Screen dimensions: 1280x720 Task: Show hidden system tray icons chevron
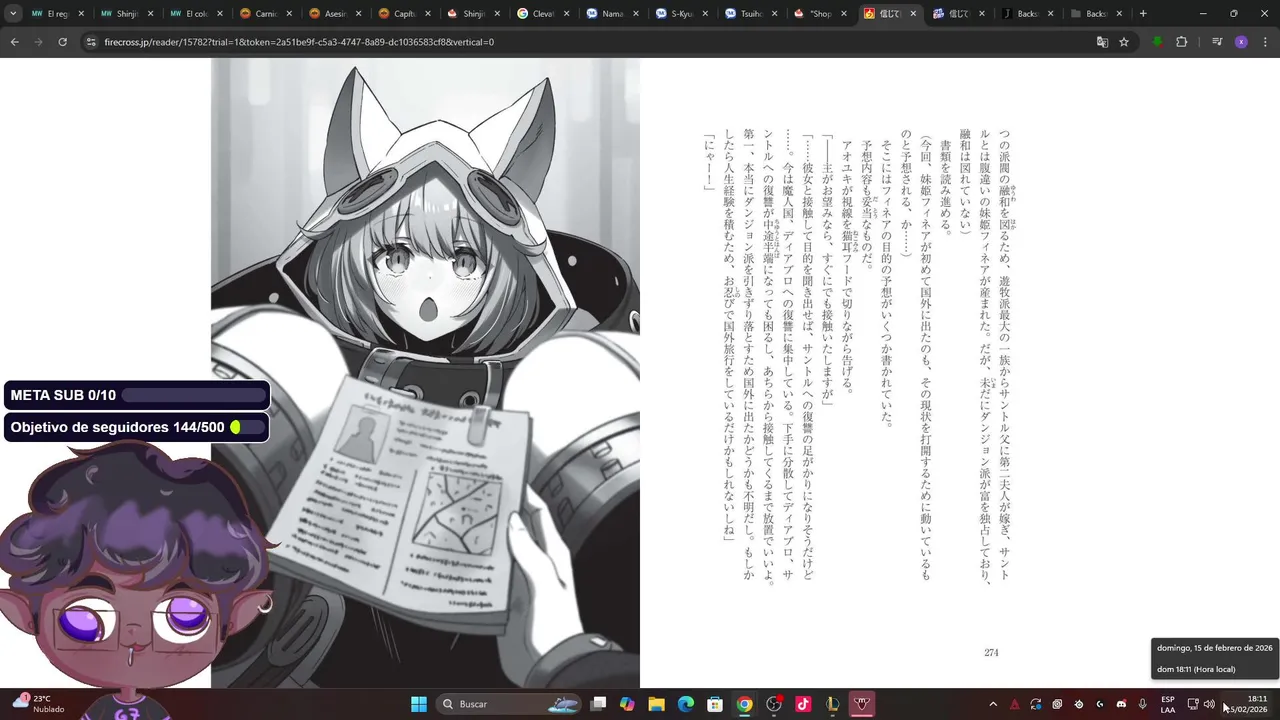(993, 704)
